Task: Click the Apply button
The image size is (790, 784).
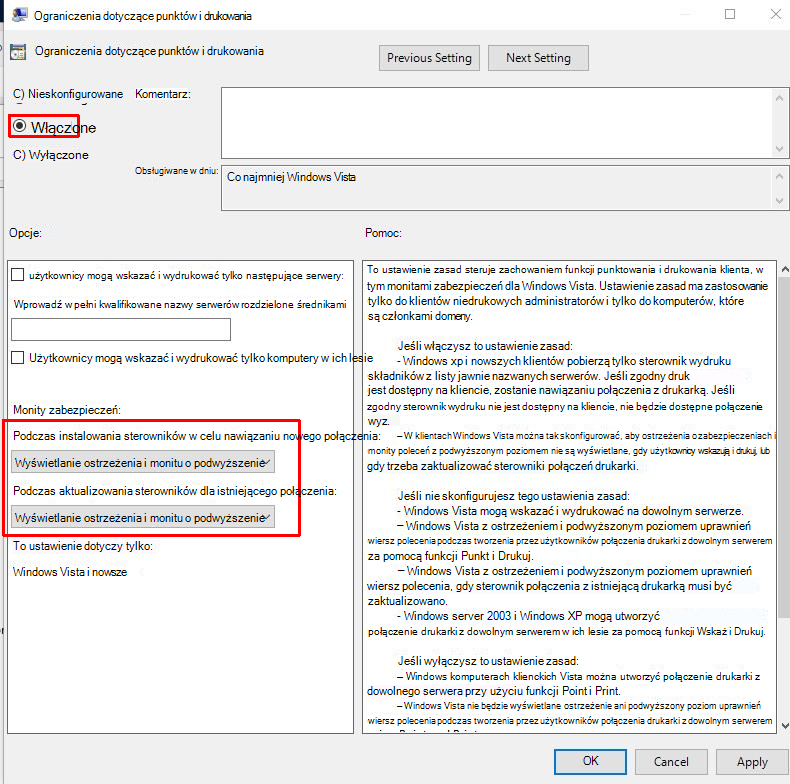Action: tap(752, 761)
